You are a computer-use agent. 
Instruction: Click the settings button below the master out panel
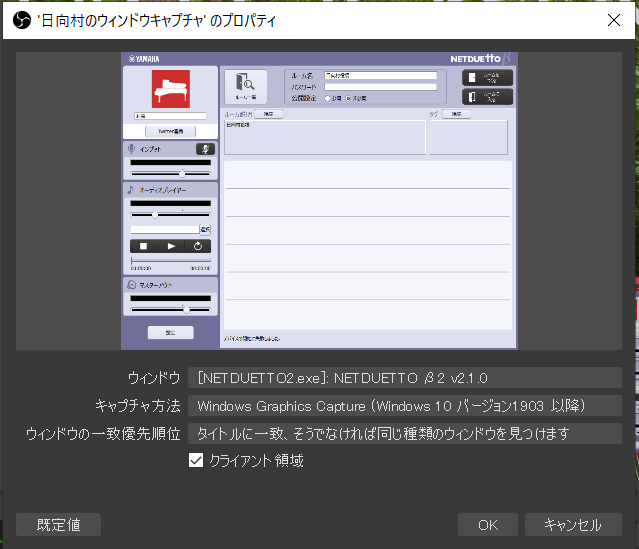pos(170,333)
